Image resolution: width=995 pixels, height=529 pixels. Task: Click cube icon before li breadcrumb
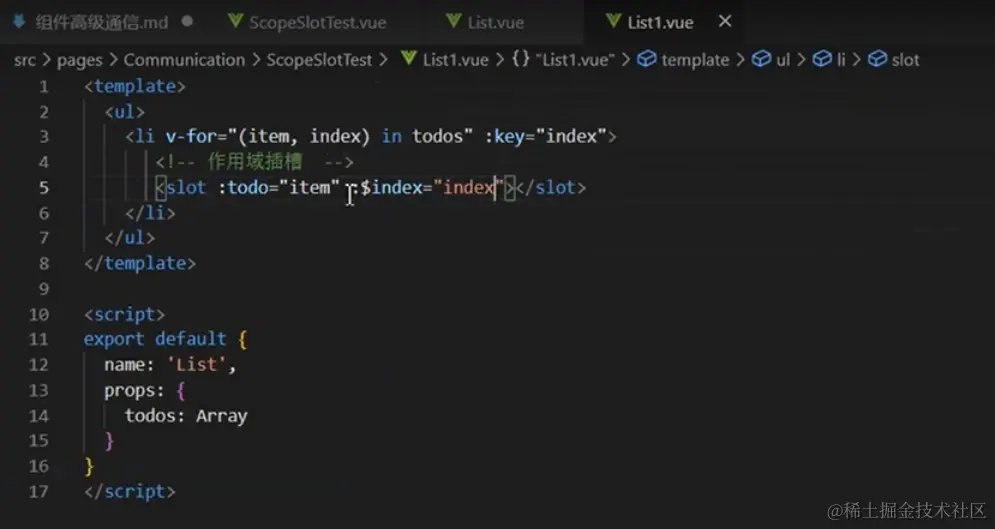(822, 59)
